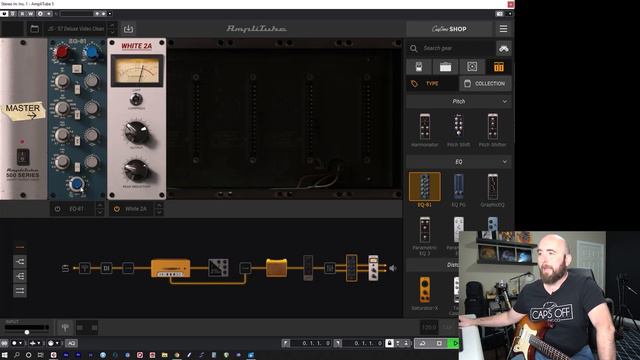Image resolution: width=640 pixels, height=360 pixels.
Task: Open the White 2A slot model selector arrows
Action: [159, 209]
